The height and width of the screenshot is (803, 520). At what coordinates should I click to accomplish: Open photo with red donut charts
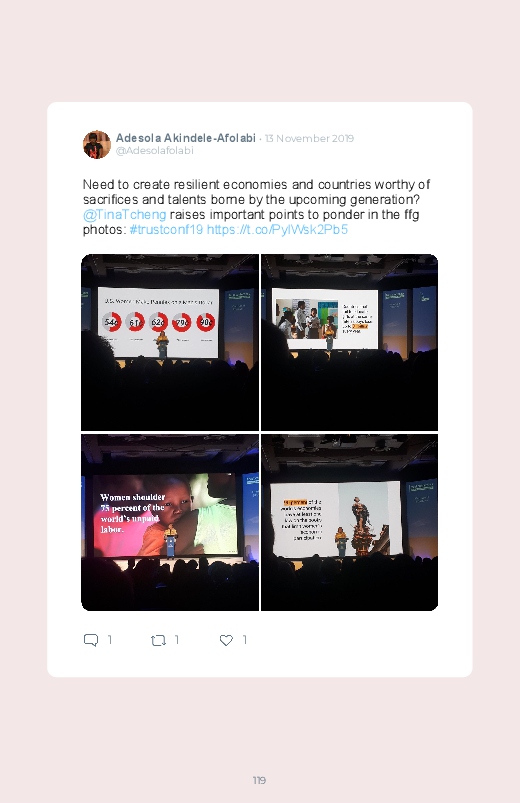pyautogui.click(x=170, y=342)
